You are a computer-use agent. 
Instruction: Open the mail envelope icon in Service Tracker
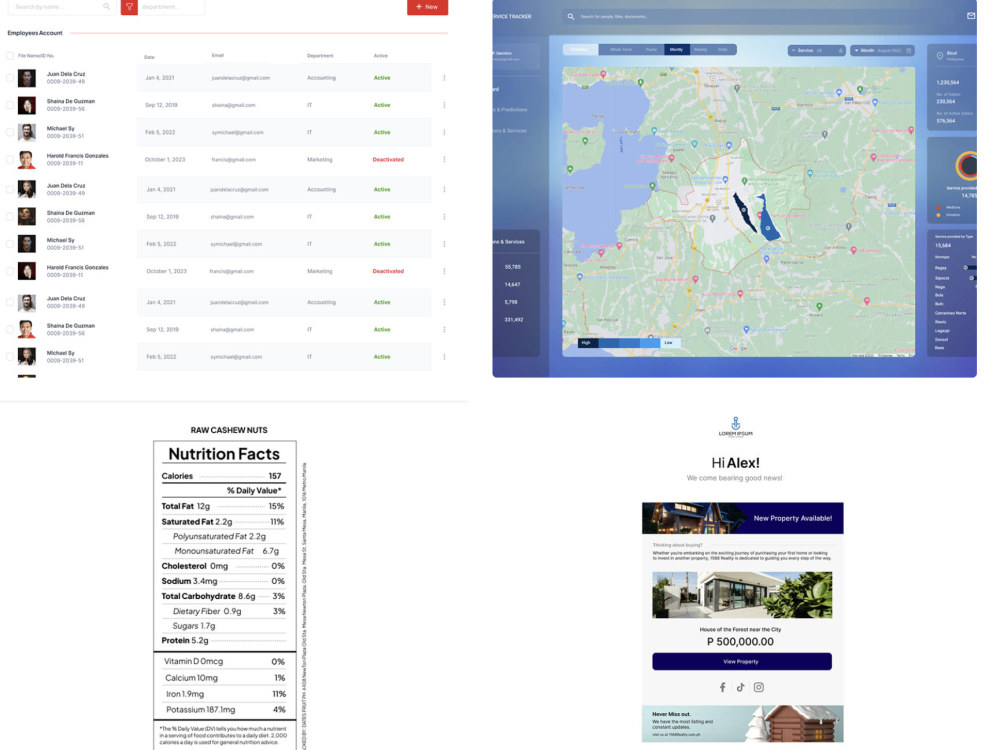click(971, 15)
